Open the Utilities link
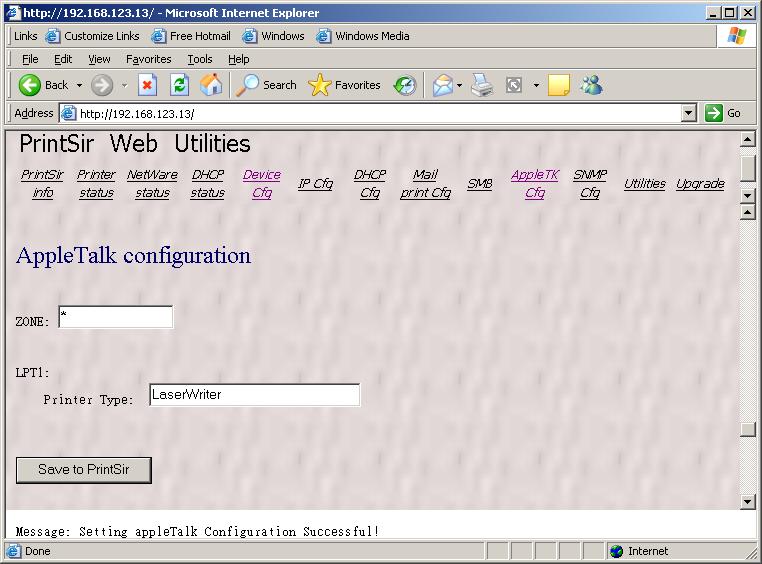762x564 pixels. coord(645,184)
